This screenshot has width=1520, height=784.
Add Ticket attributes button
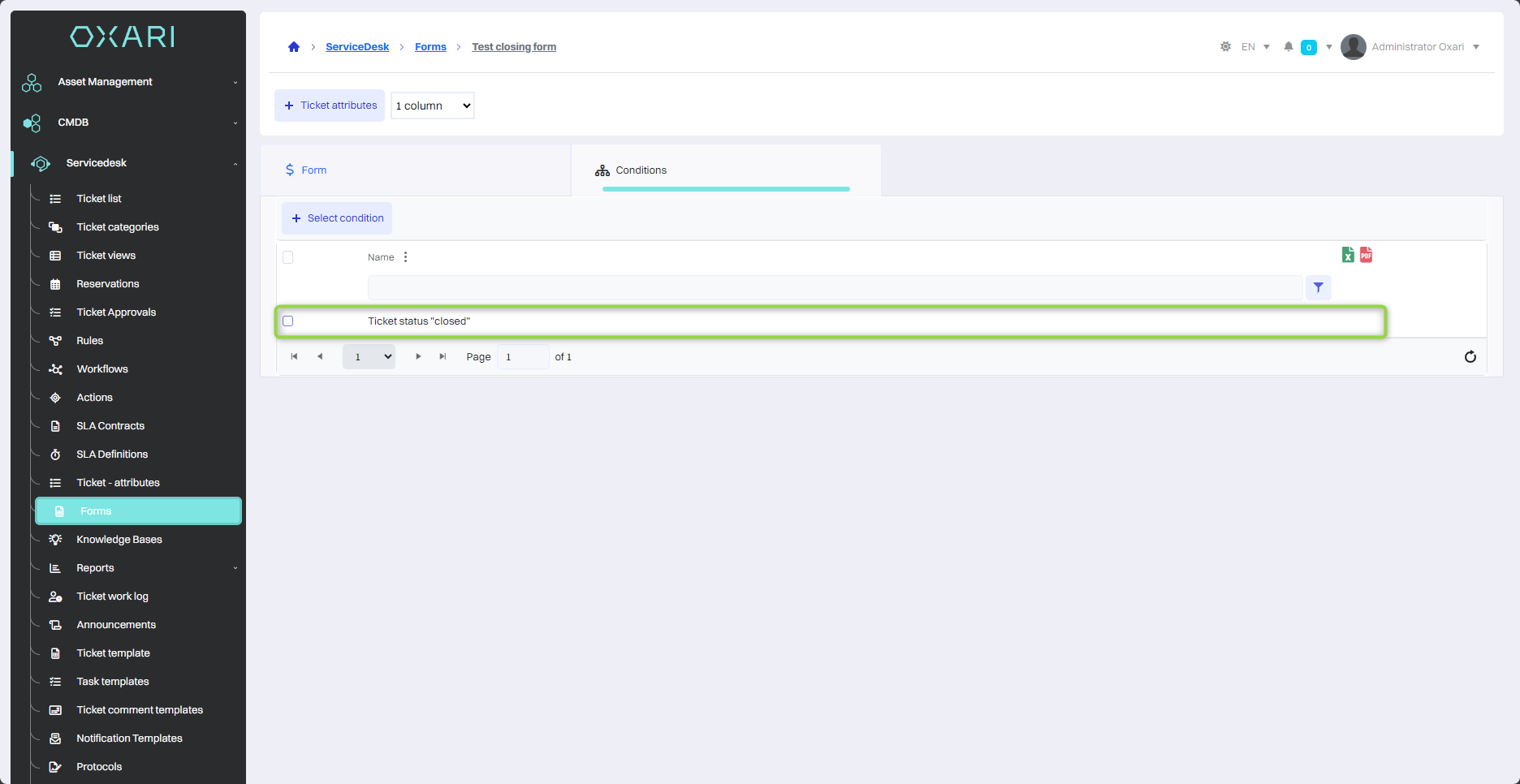[x=330, y=106]
